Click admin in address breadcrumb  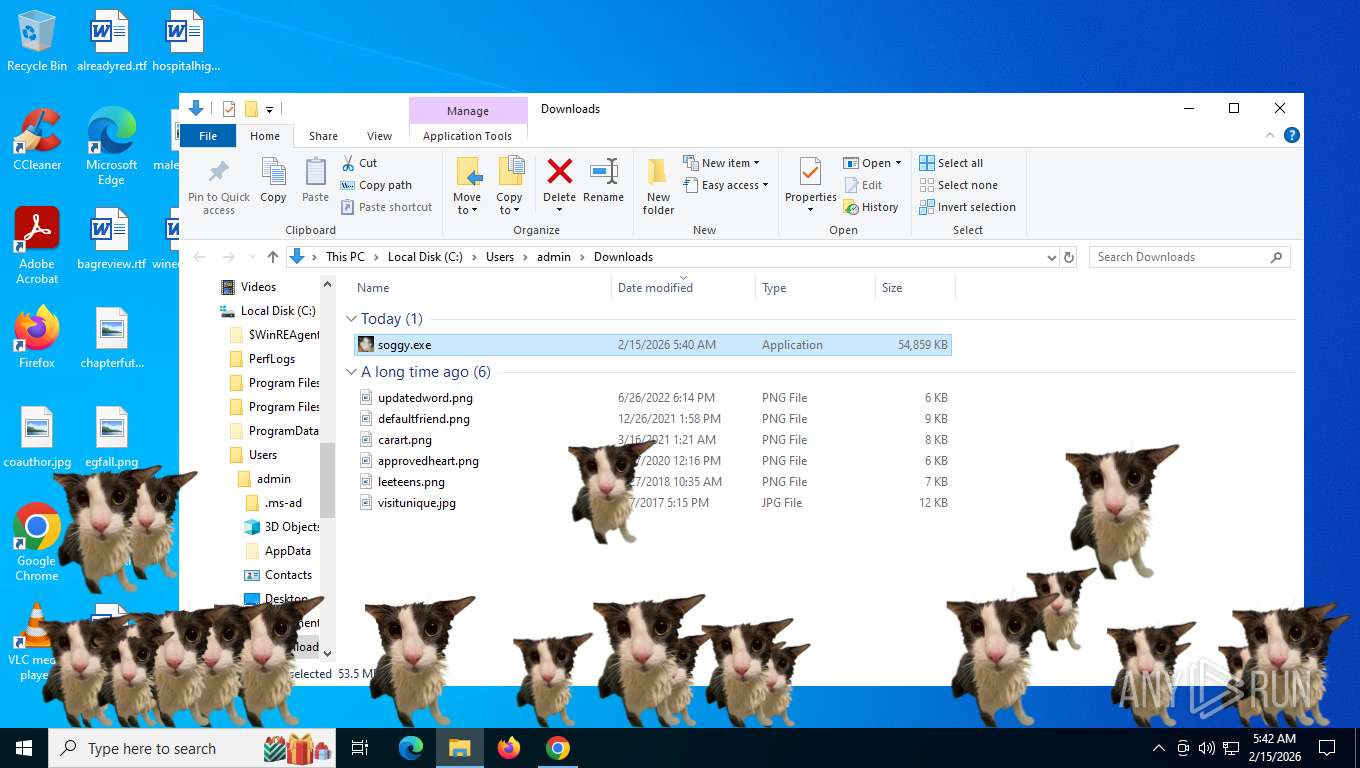click(x=554, y=257)
